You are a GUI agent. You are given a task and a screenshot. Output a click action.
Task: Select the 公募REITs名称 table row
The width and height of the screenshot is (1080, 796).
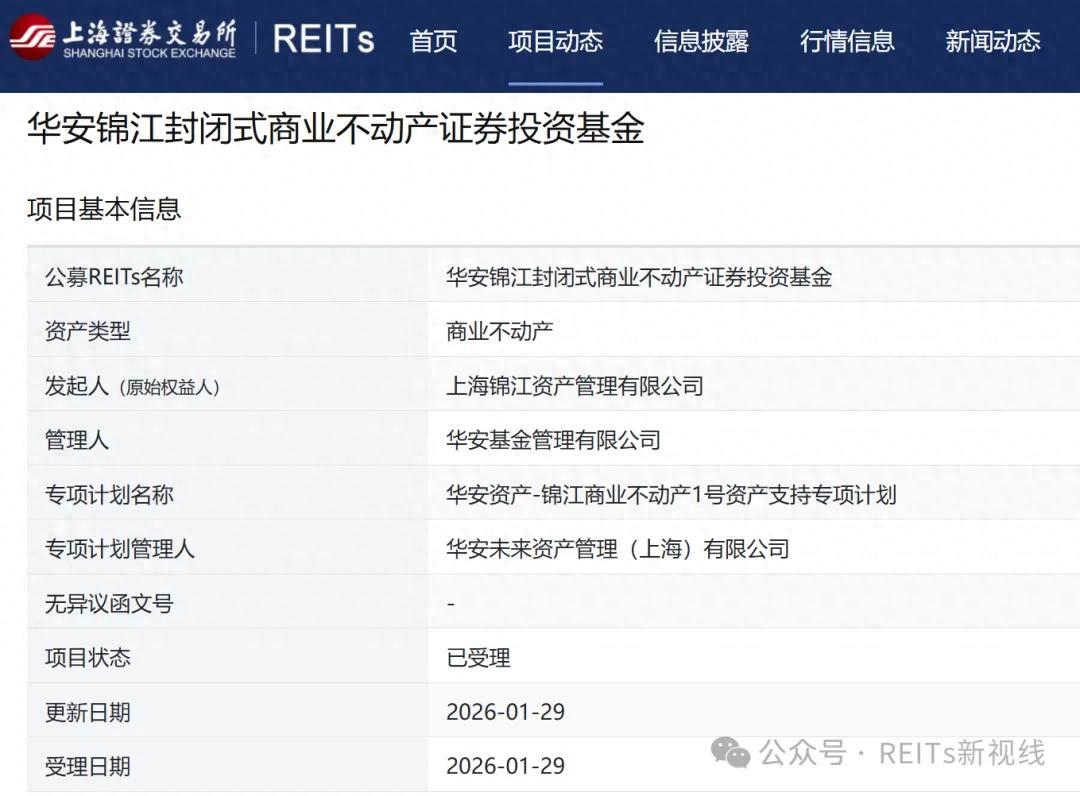tap(540, 276)
